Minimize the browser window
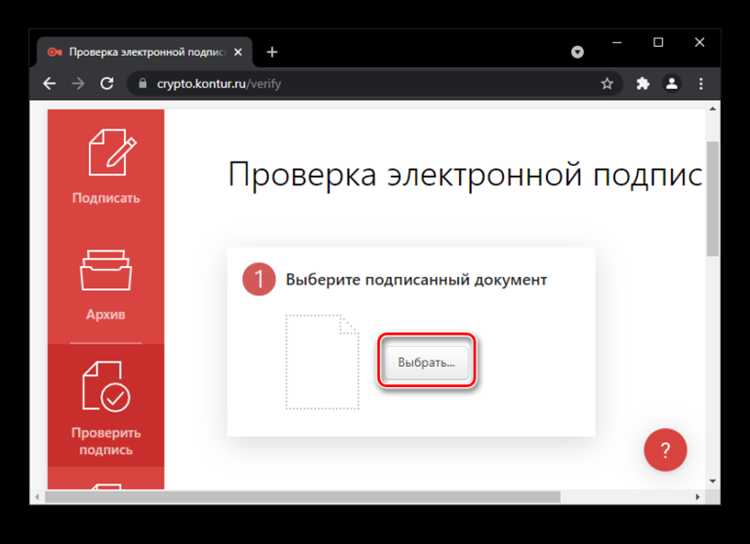Viewport: 750px width, 544px height. [617, 43]
